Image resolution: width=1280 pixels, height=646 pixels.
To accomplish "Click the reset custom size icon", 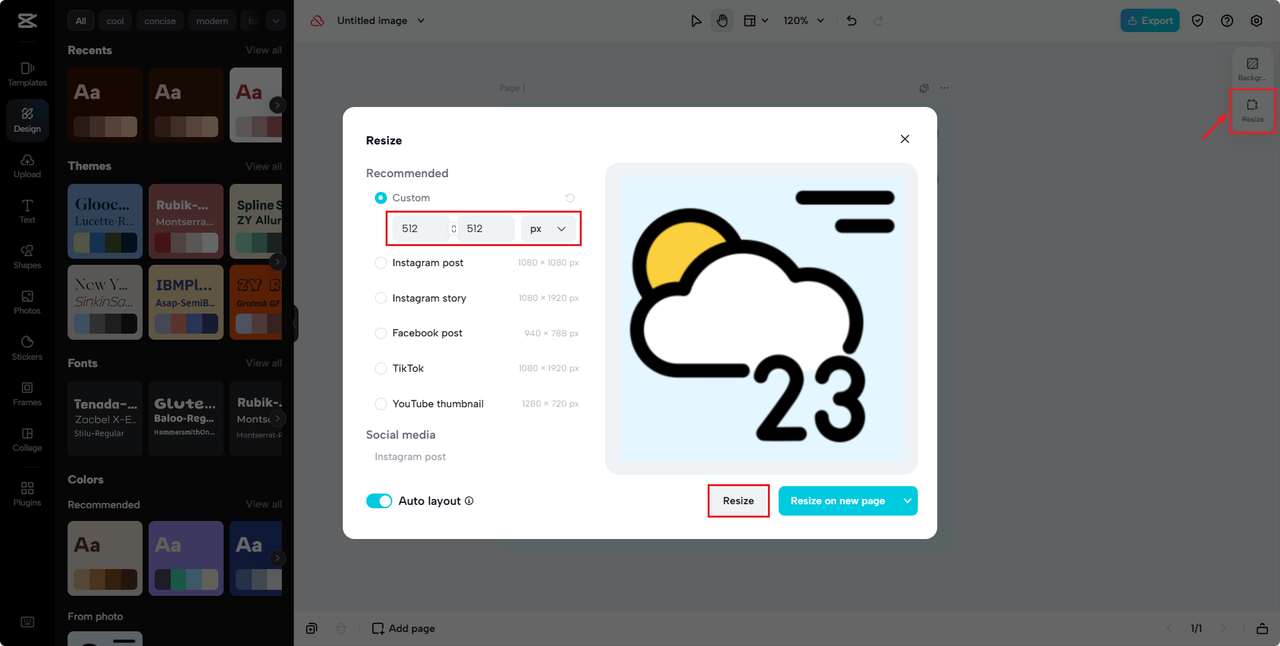I will click(x=570, y=198).
